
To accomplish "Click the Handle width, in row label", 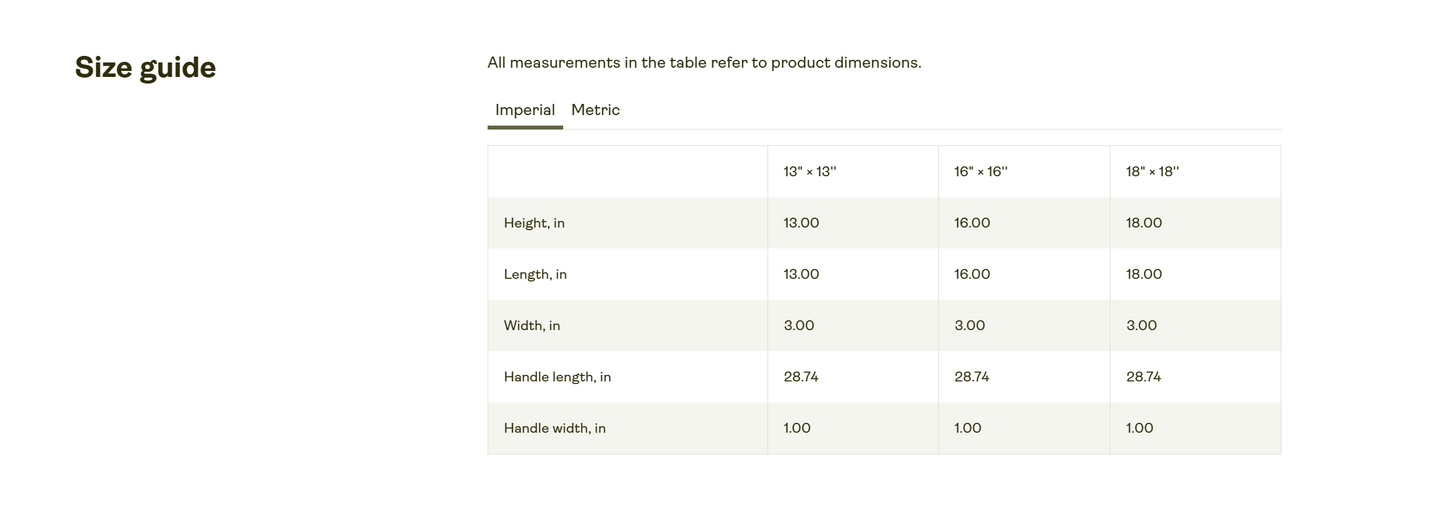I will click(x=555, y=428).
